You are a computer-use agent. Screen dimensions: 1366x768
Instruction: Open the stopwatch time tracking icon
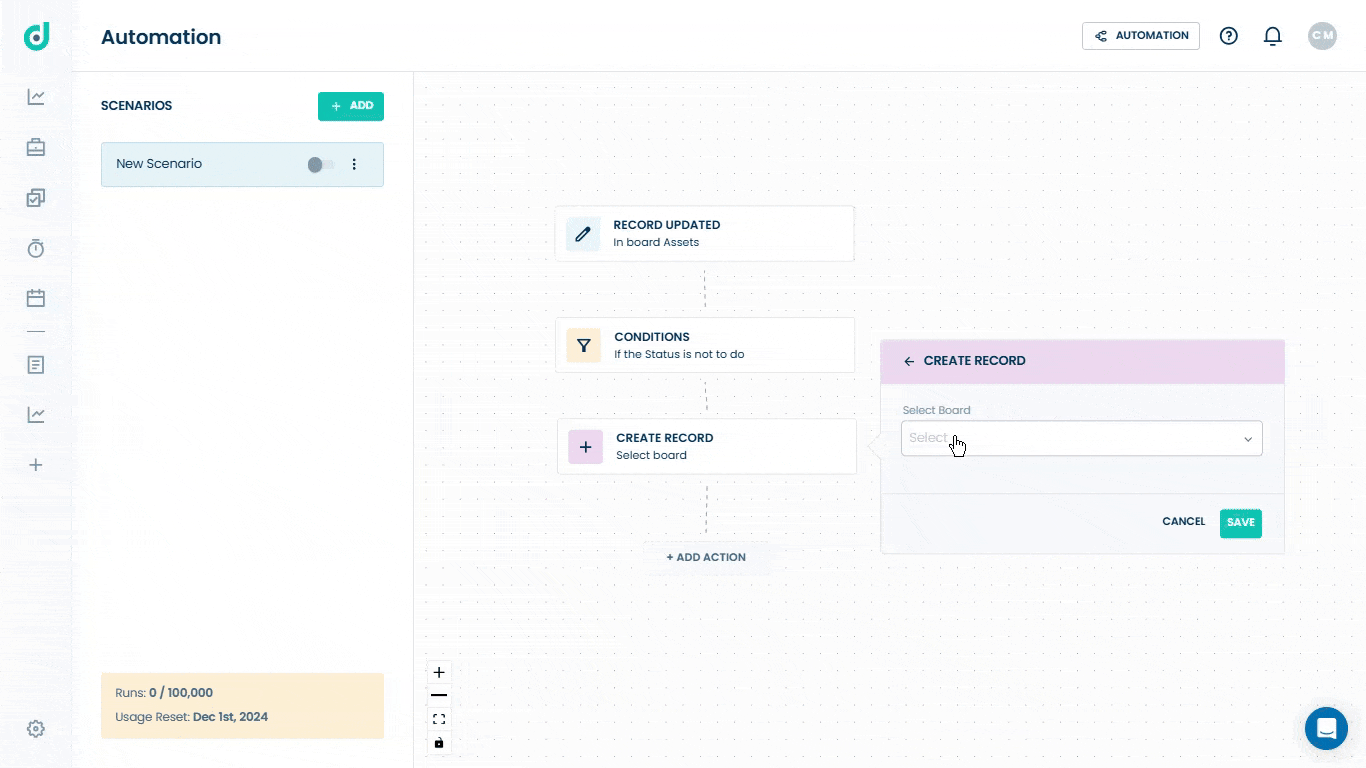click(36, 248)
